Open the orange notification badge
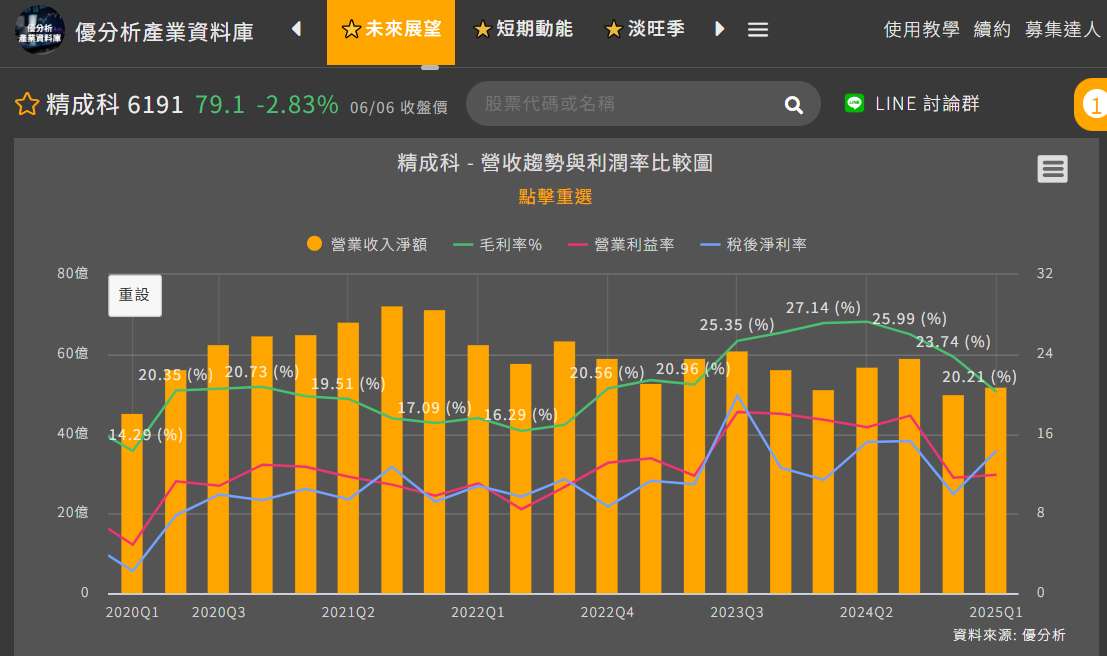 tap(1091, 105)
